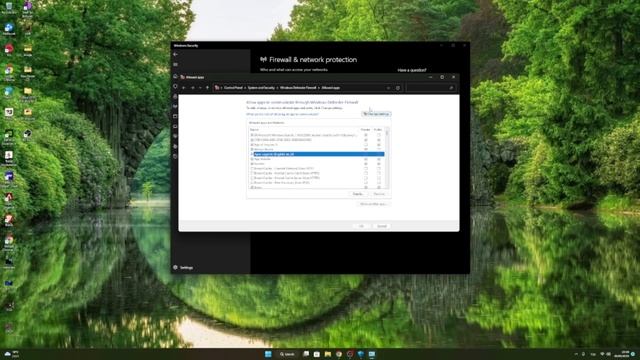Open the weather widget on the taskbar
The height and width of the screenshot is (360, 640).
[x=11, y=354]
